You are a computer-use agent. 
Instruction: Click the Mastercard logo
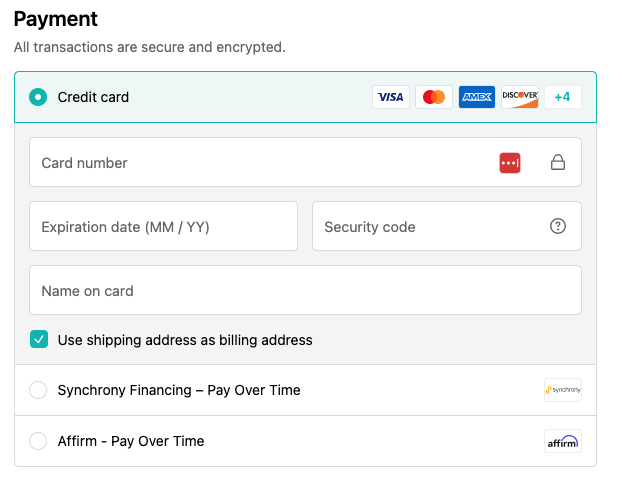pos(434,97)
